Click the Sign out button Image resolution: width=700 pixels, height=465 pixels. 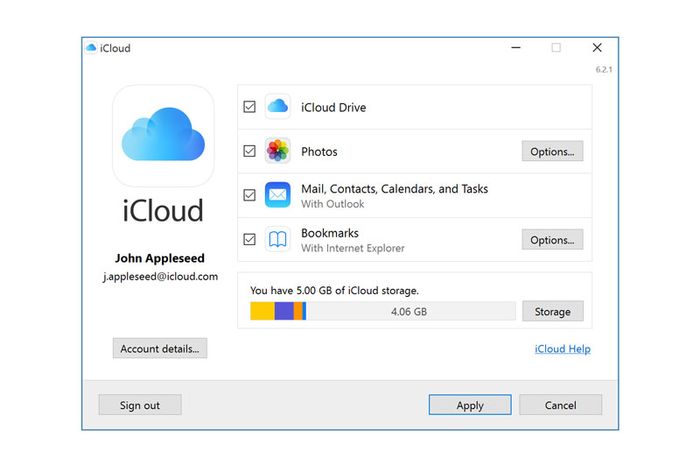point(140,405)
